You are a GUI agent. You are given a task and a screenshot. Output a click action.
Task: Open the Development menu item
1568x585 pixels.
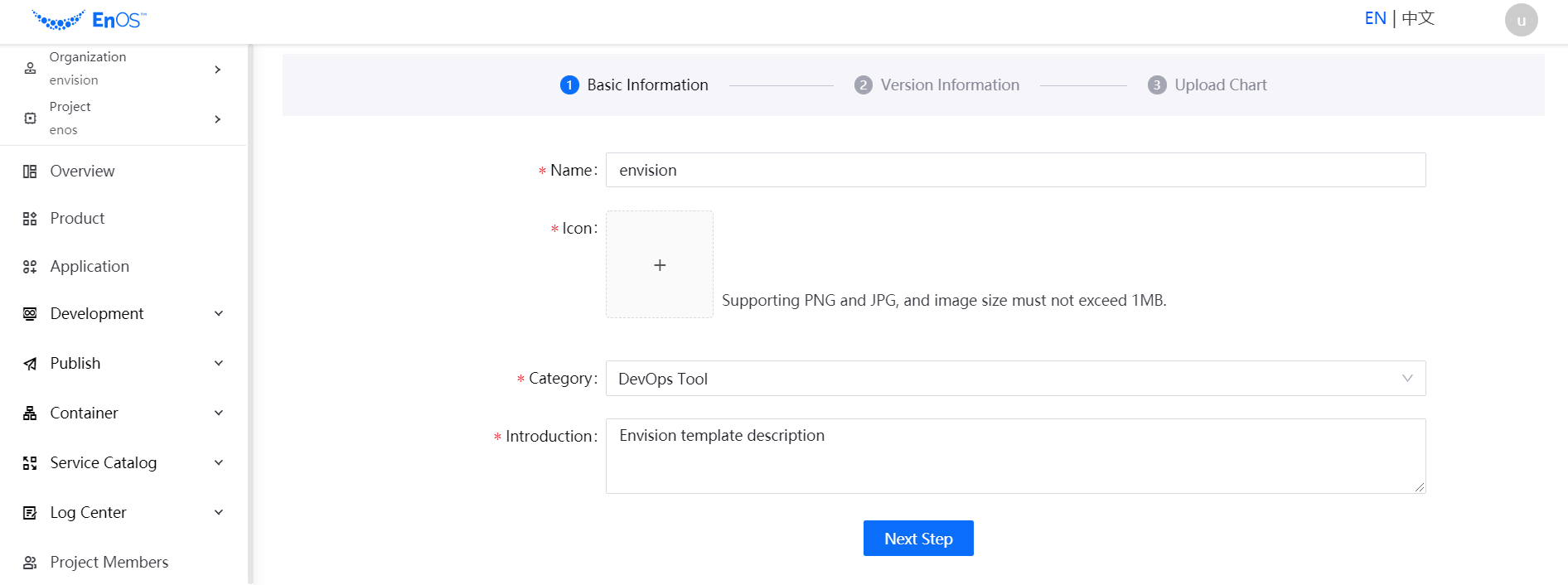[x=123, y=314]
